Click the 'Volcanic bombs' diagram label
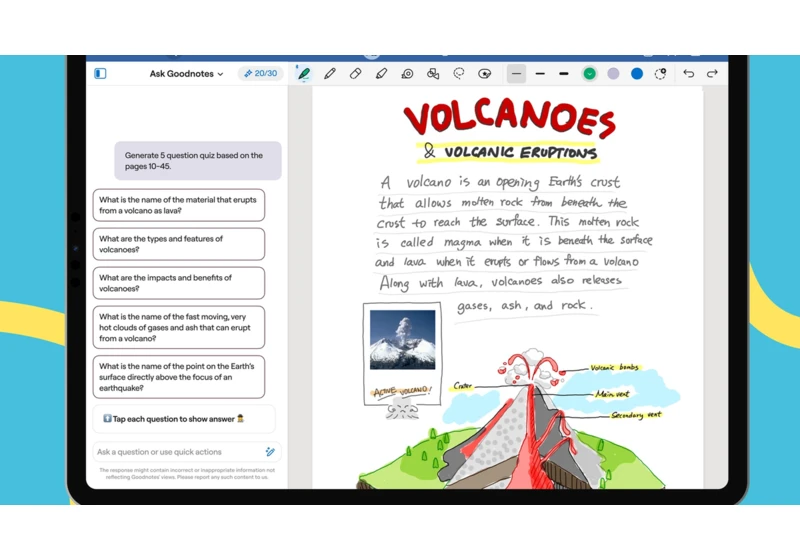This screenshot has height=560, width=800. pyautogui.click(x=614, y=367)
